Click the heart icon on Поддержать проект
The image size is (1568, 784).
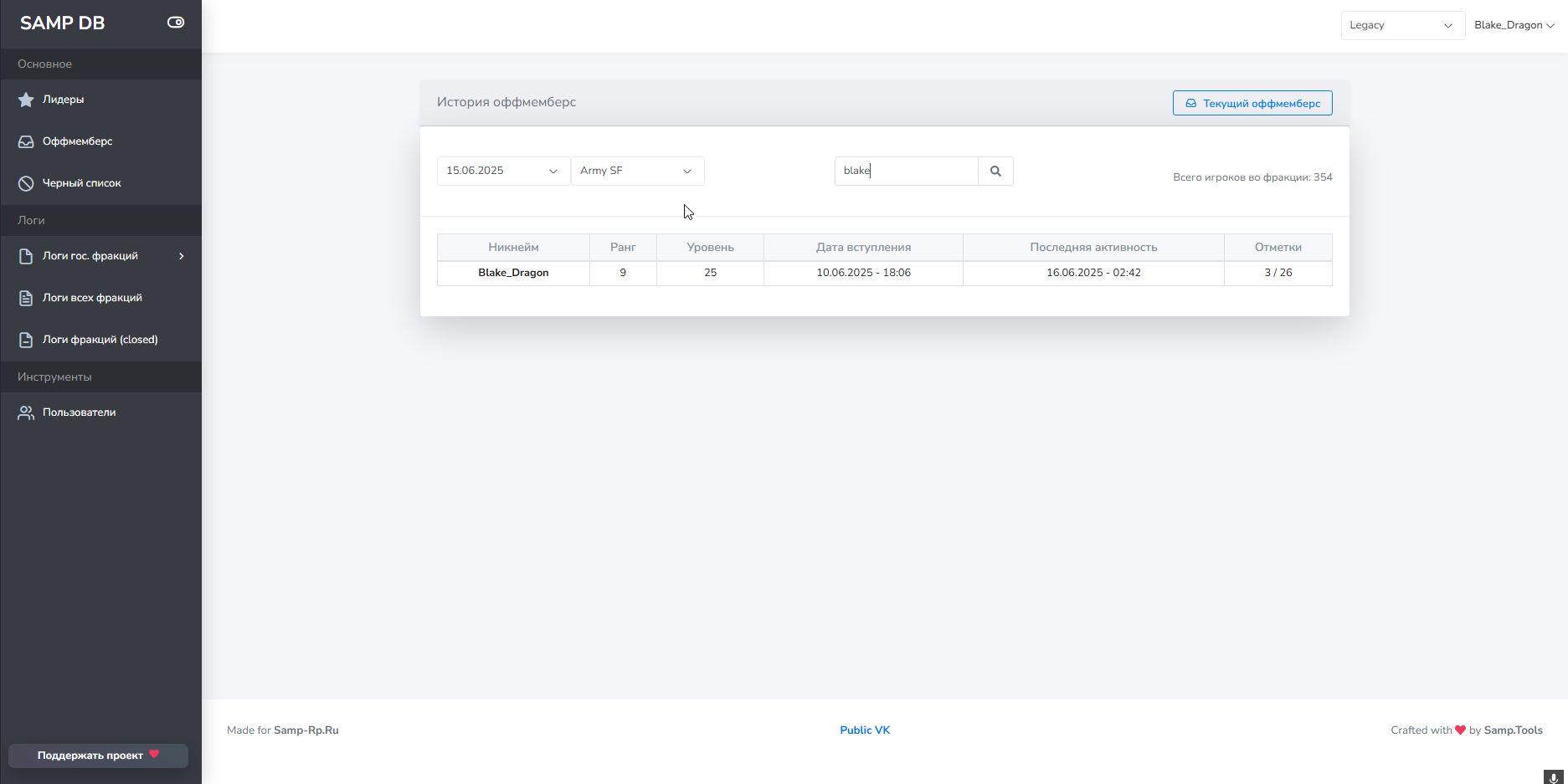[x=154, y=754]
